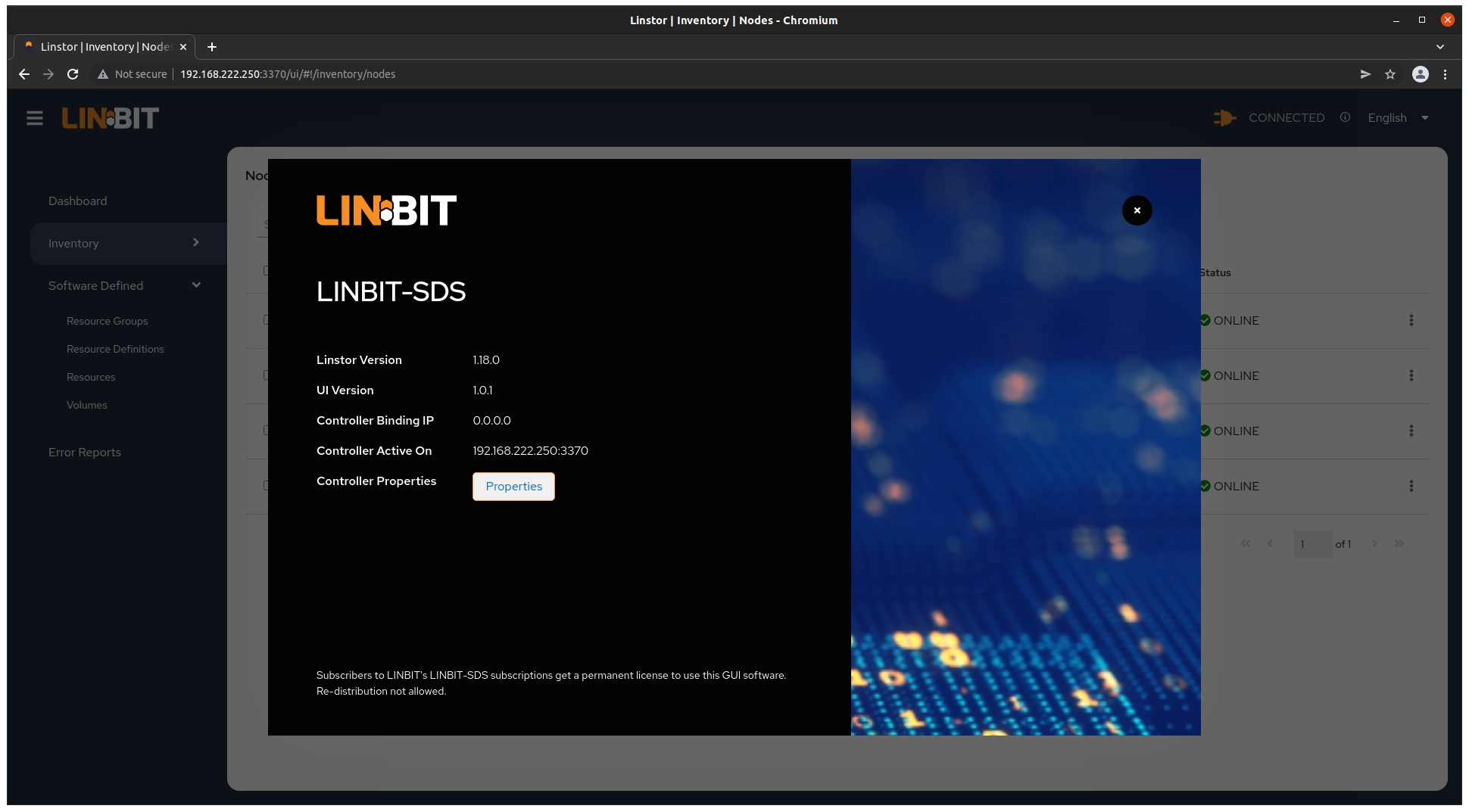This screenshot has height=812, width=1469.
Task: Open actions menu for first ONLINE node
Action: pos(1411,321)
